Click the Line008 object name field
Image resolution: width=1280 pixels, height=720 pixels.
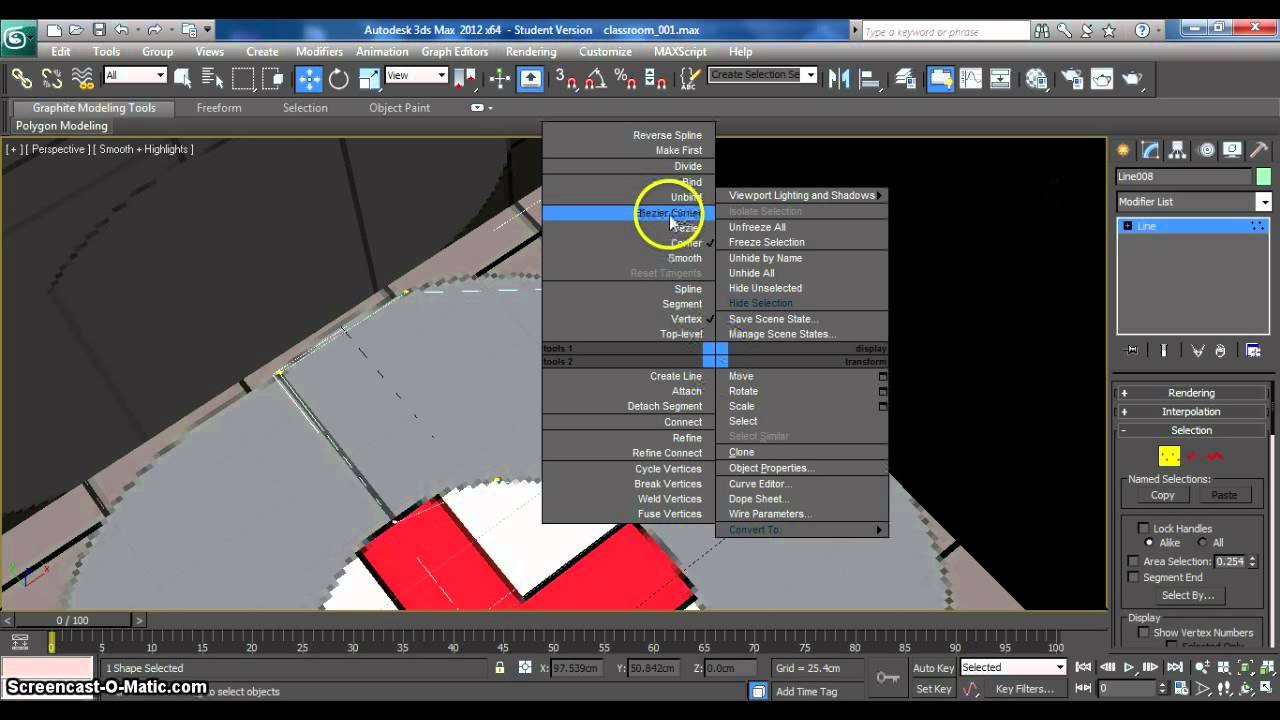(x=1184, y=176)
